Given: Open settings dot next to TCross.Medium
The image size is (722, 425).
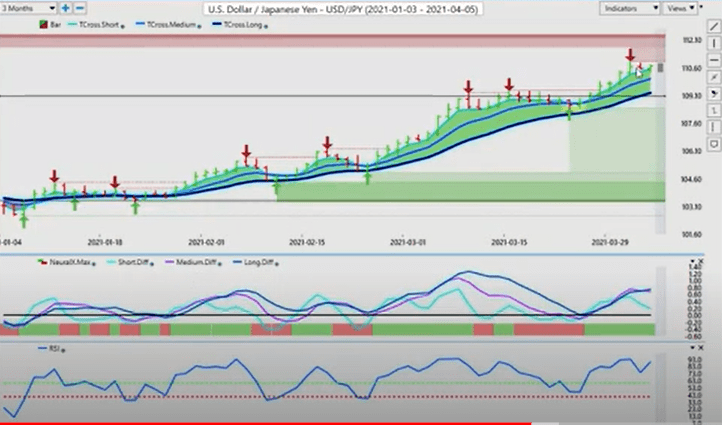Looking at the screenshot, I should coord(199,27).
